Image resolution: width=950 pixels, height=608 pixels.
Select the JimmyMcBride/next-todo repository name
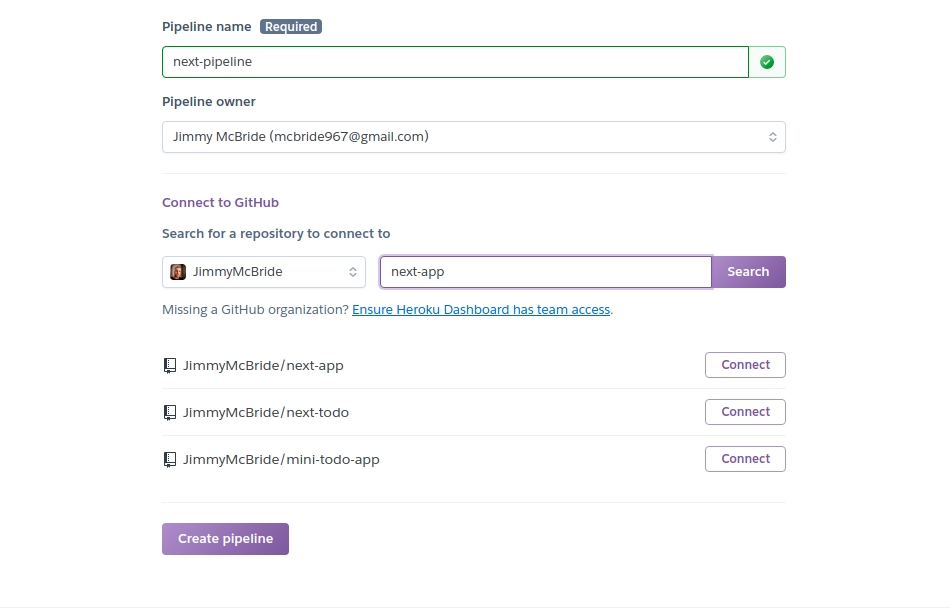266,413
